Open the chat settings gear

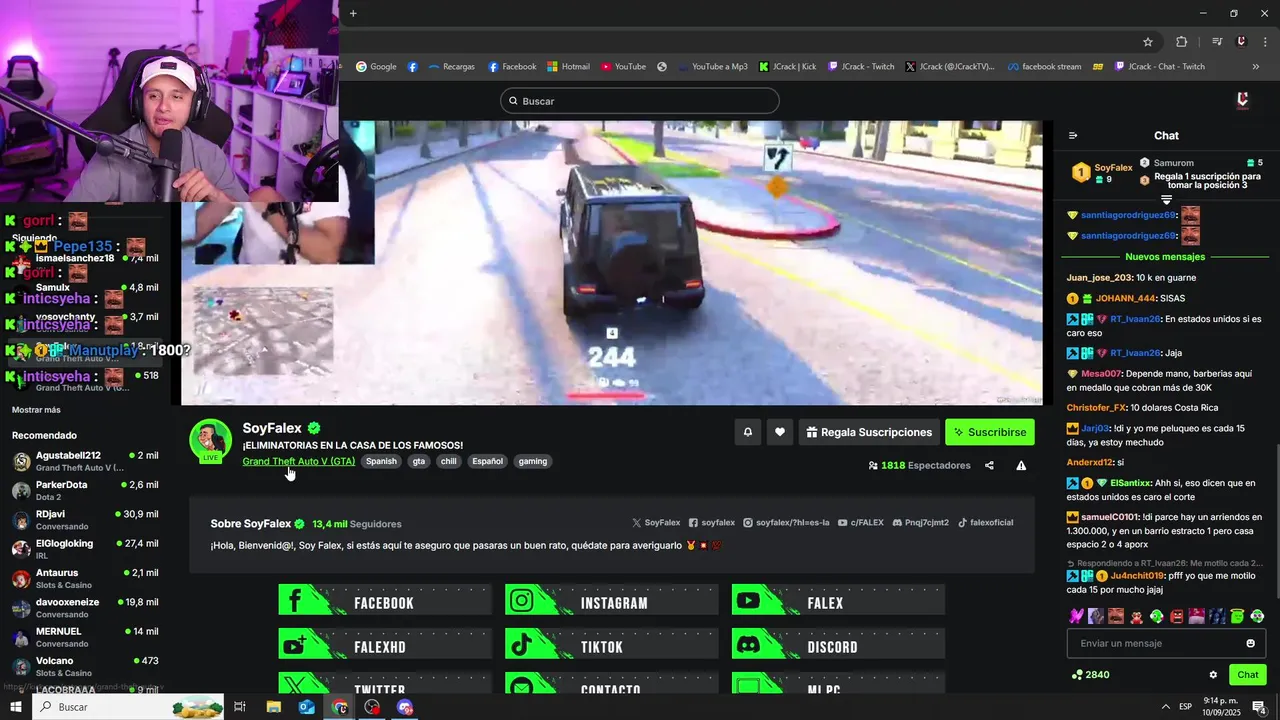(1213, 675)
